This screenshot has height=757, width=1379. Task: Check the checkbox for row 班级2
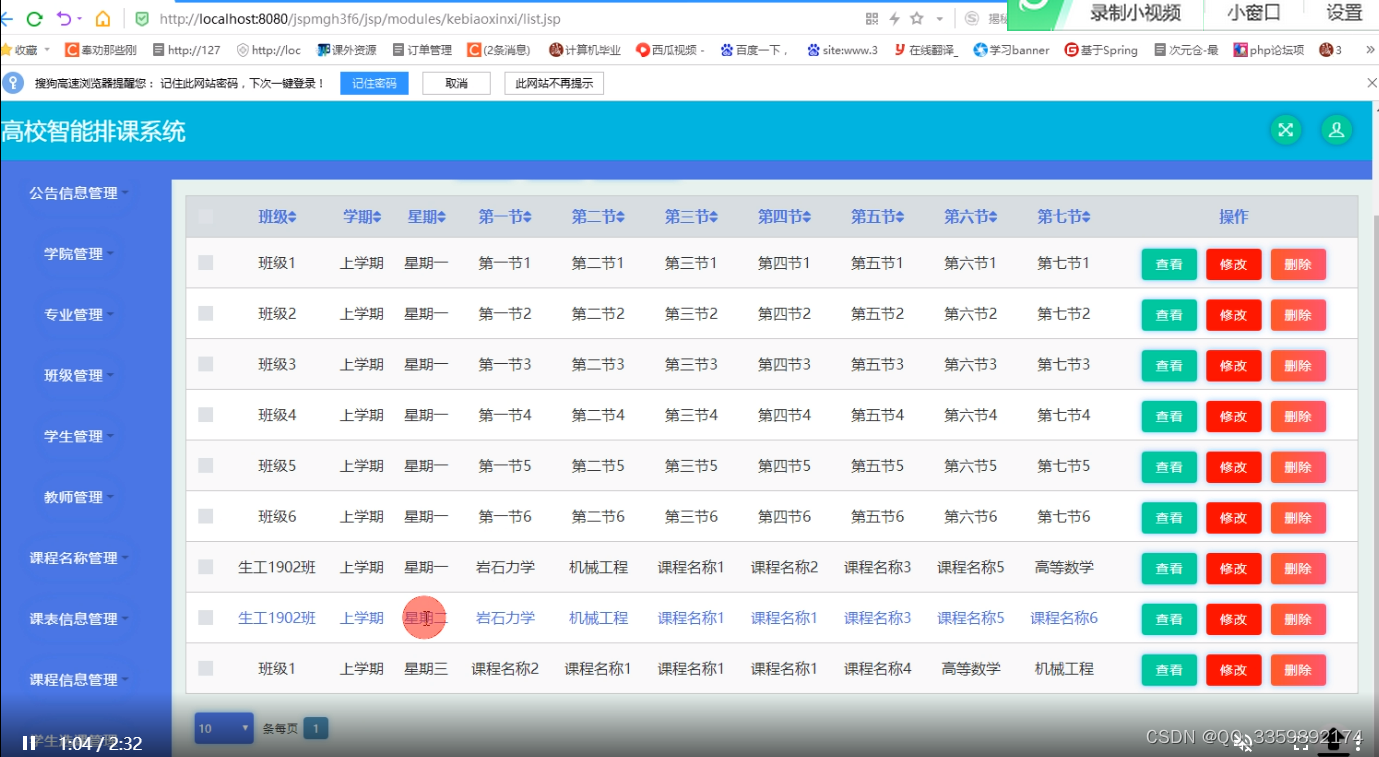pos(205,313)
